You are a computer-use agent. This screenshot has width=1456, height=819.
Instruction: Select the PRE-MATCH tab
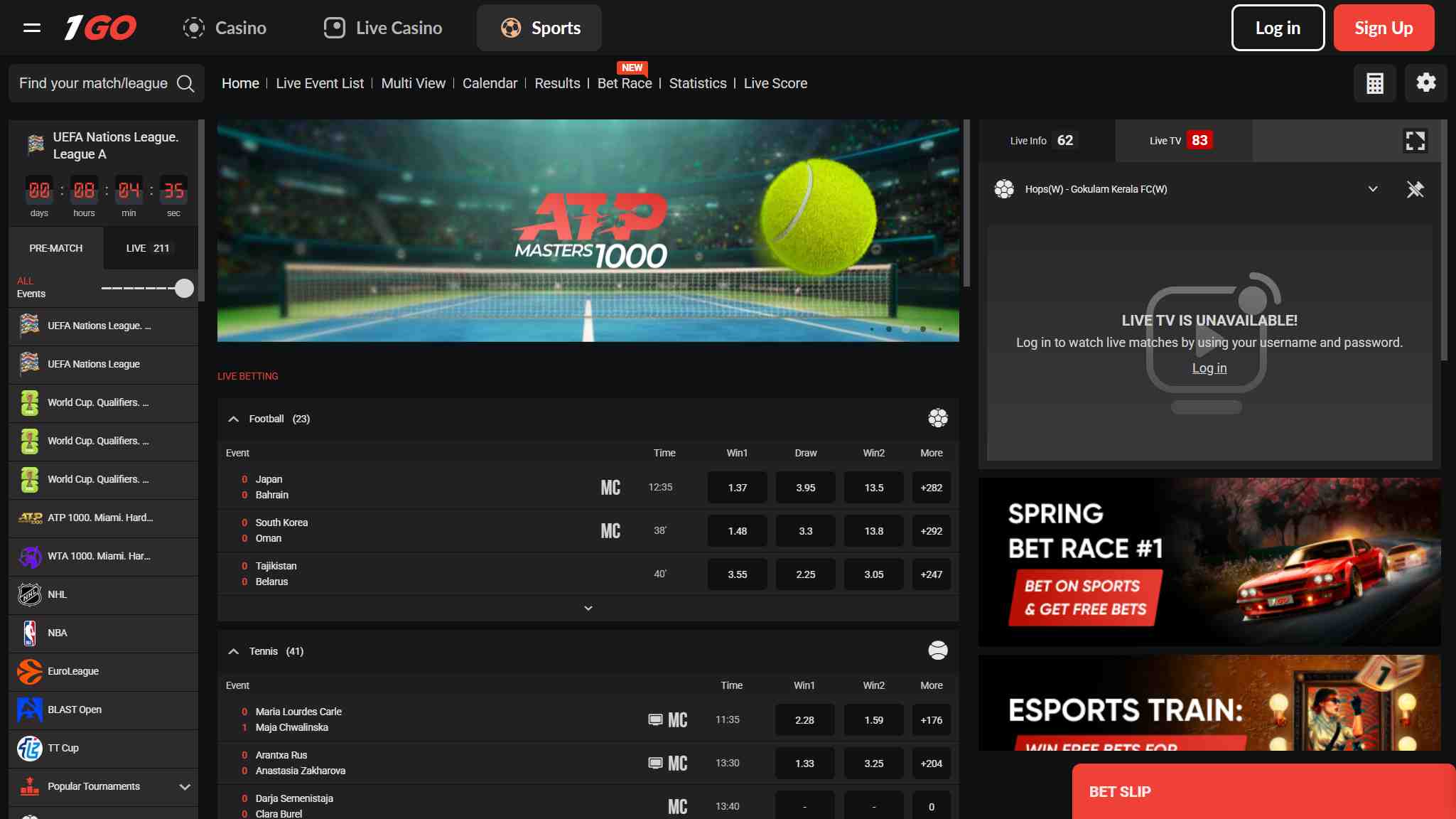pos(56,248)
